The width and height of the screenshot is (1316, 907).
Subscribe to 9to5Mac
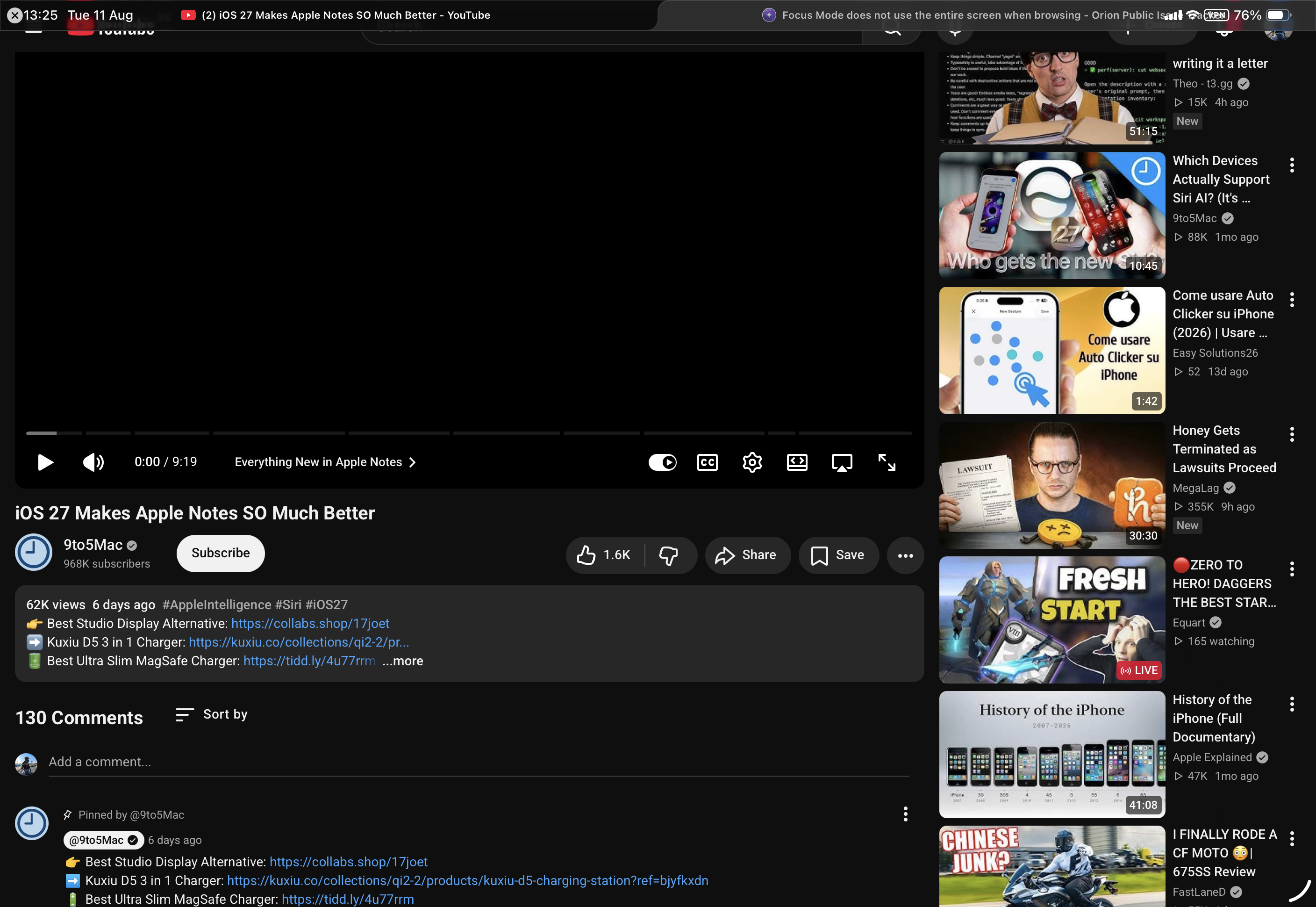pyautogui.click(x=221, y=553)
